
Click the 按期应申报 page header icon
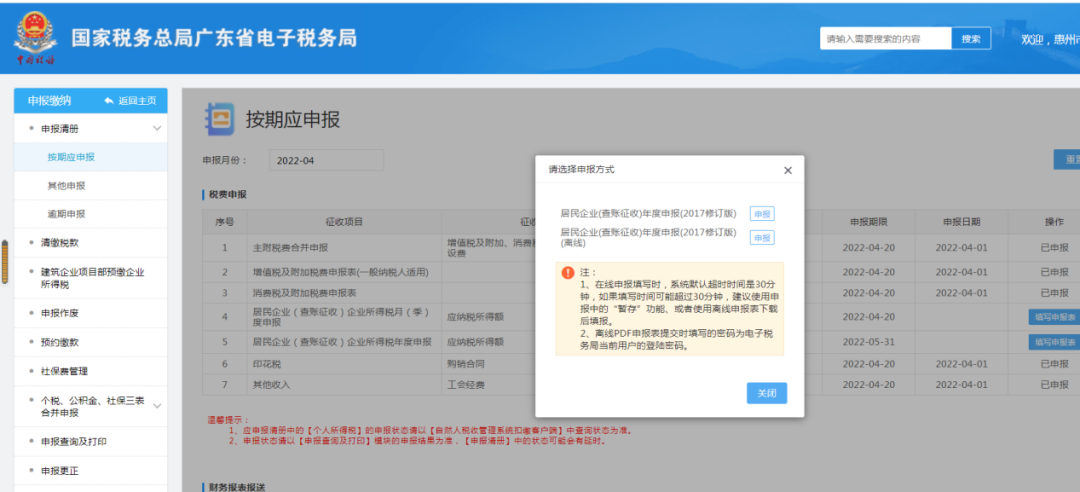tap(220, 119)
